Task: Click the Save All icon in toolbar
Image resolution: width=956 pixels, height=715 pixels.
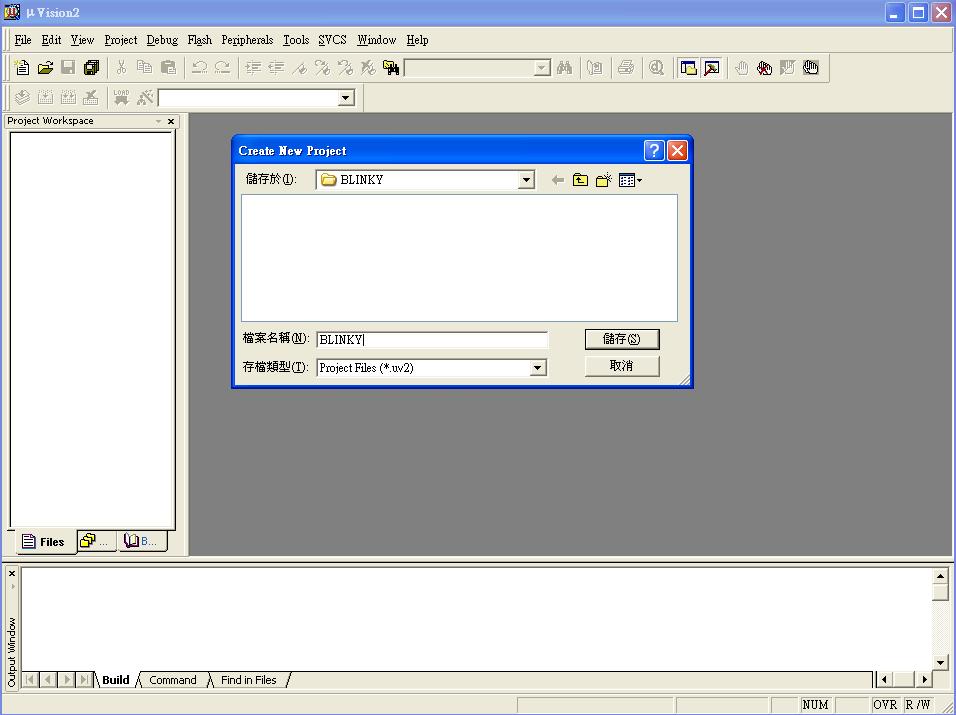Action: 92,68
